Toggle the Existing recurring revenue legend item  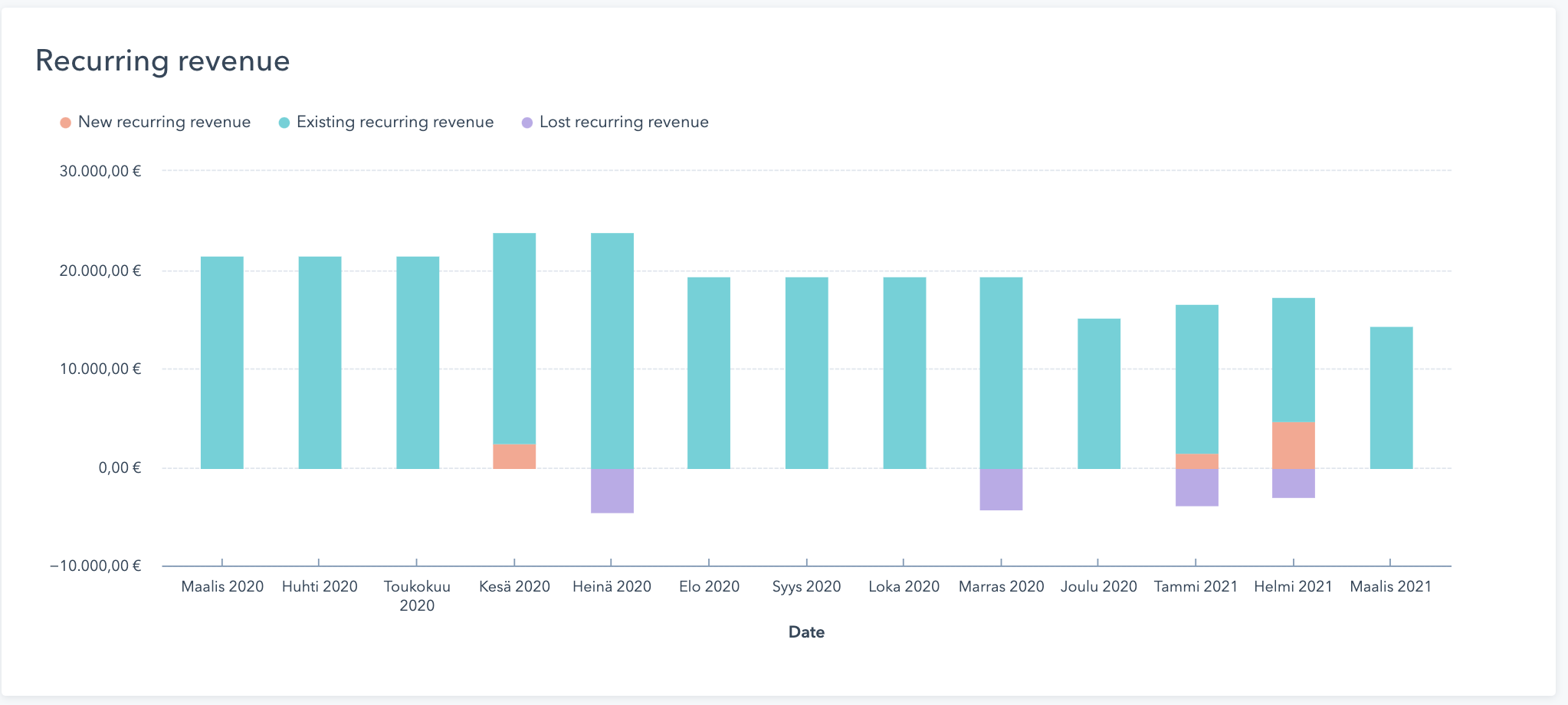[x=394, y=122]
